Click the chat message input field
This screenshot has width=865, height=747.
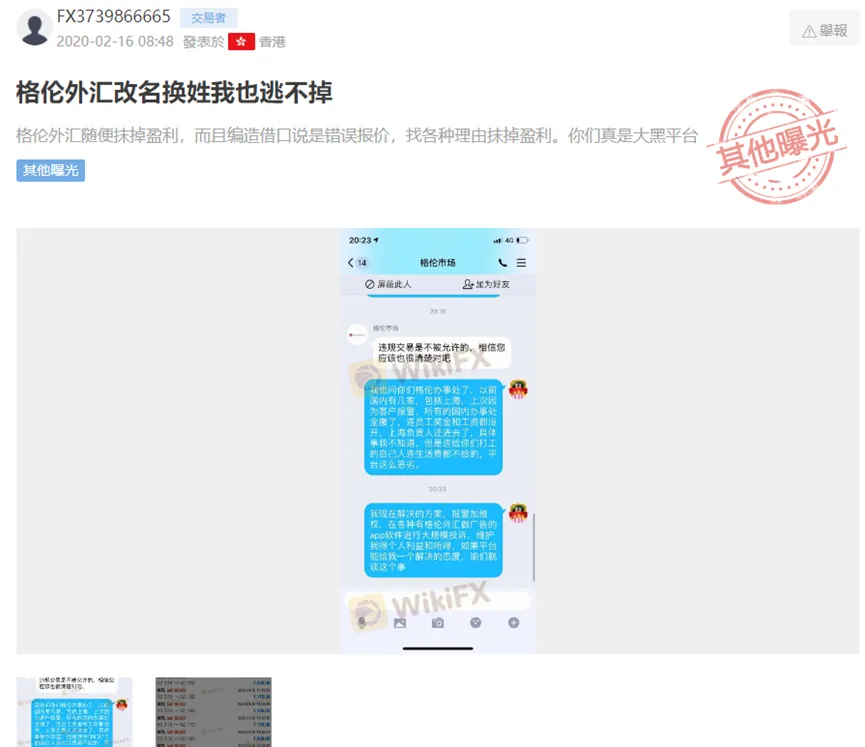point(437,601)
